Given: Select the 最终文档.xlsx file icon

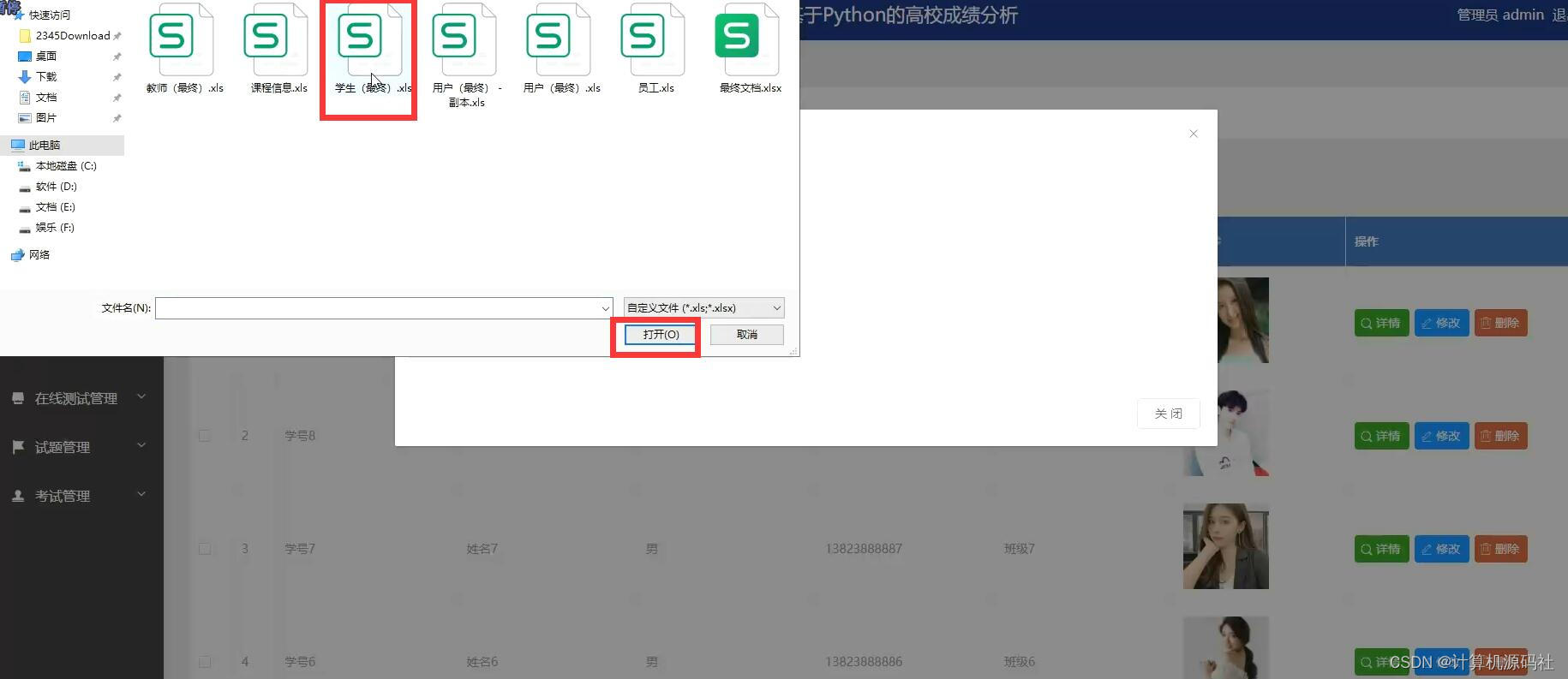Looking at the screenshot, I should pos(746,41).
